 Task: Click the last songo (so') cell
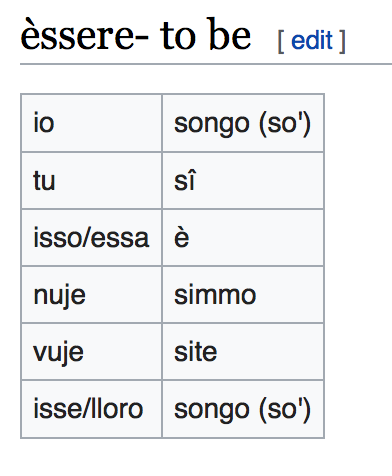pyautogui.click(x=243, y=409)
